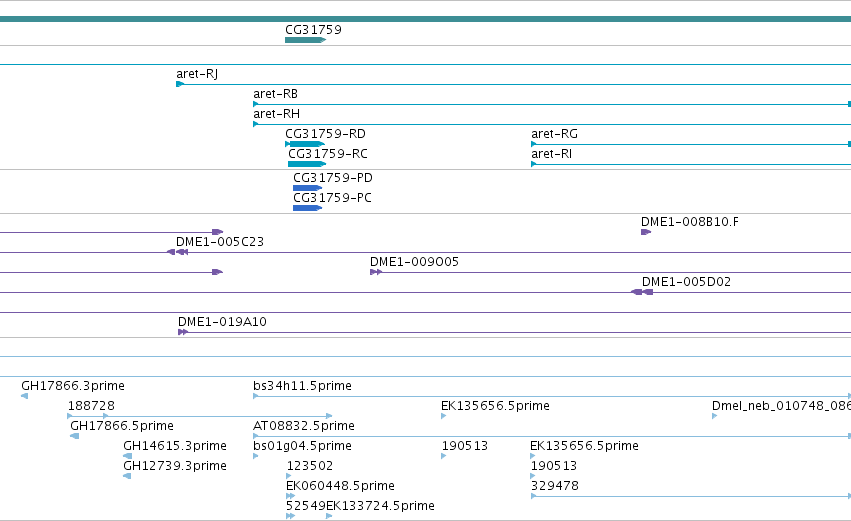Select the CG31759-RD transcript glyph

[305, 144]
